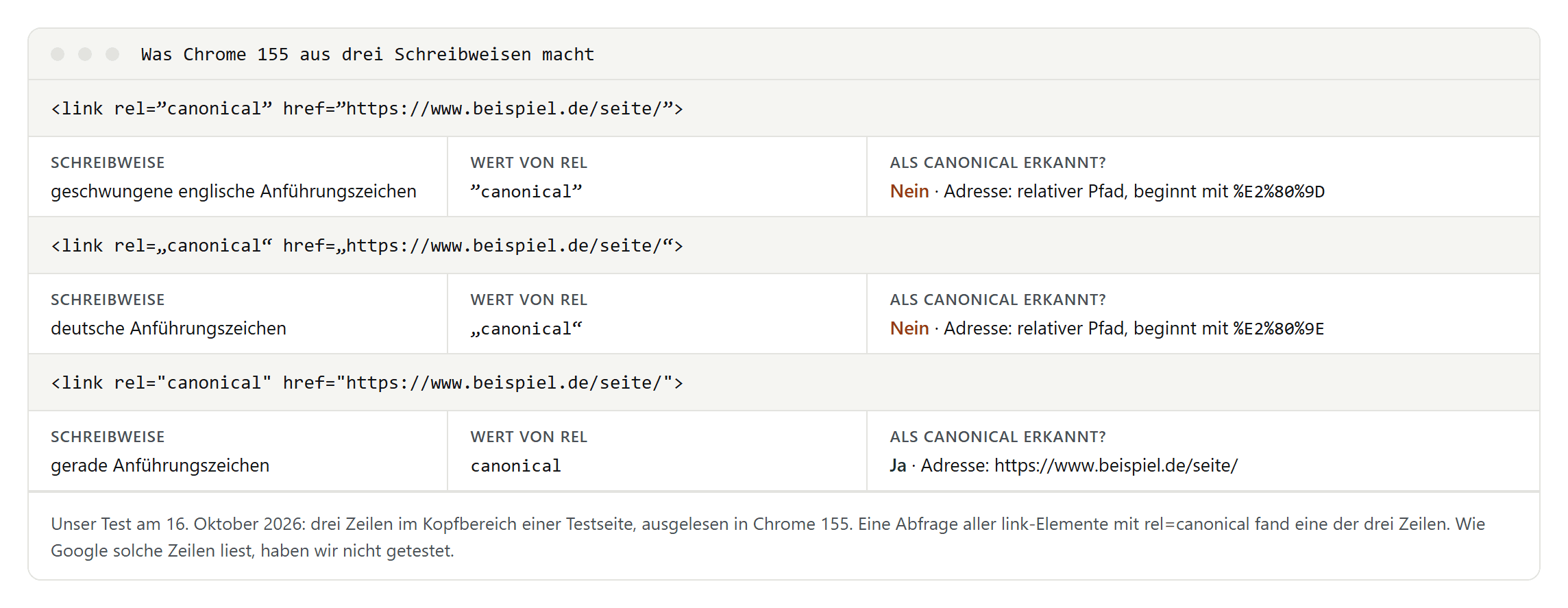Click result text ending in '%E2%80%9E'
This screenshot has height=608, width=1568.
pyautogui.click(x=1107, y=328)
